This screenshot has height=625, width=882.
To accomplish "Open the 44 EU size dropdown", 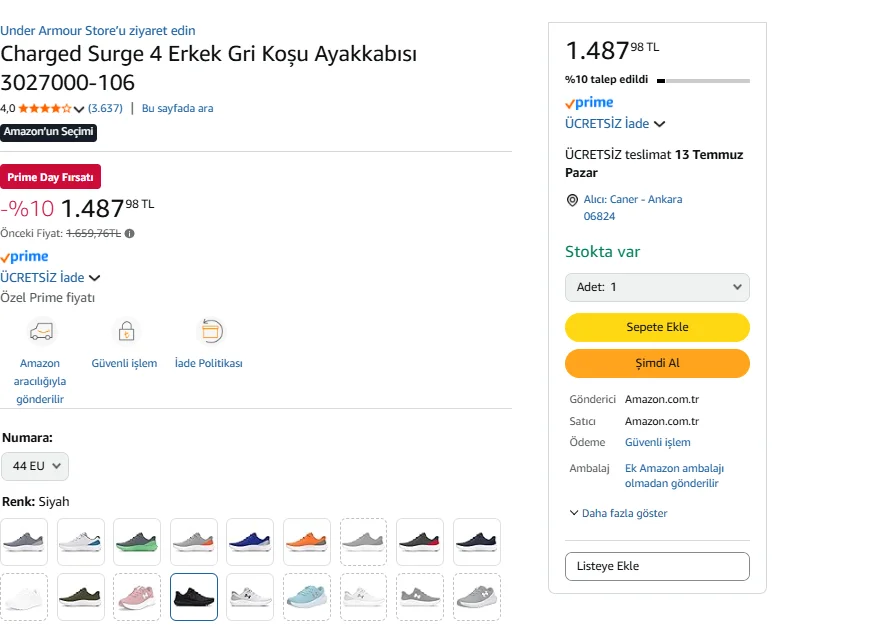I will click(35, 466).
